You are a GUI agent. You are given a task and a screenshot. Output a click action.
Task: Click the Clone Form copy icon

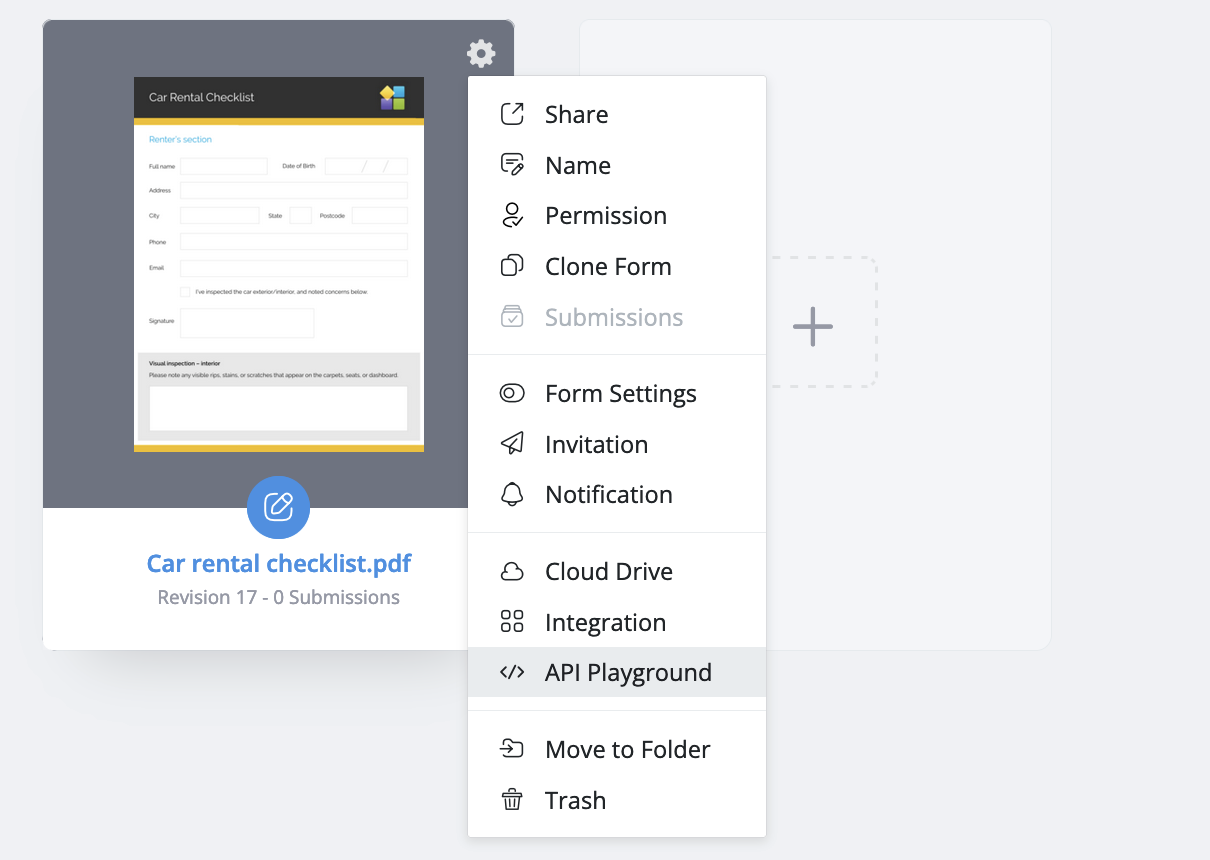[512, 266]
